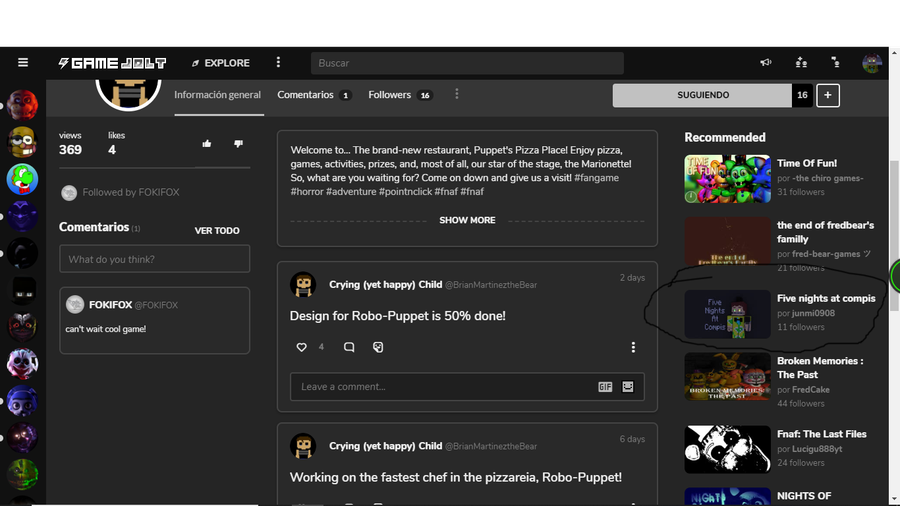Toggle the SUGUIENDO follow button
The image size is (900, 506).
[x=702, y=95]
